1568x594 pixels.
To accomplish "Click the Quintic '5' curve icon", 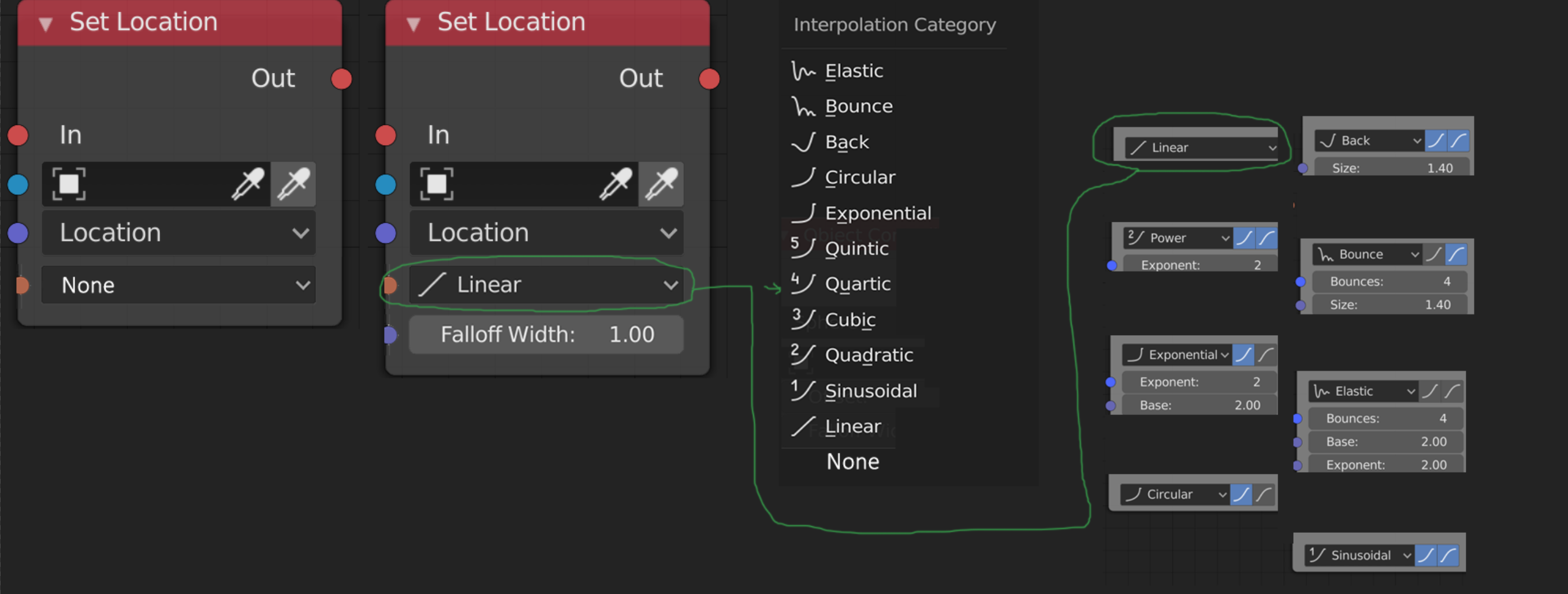I will [x=802, y=247].
